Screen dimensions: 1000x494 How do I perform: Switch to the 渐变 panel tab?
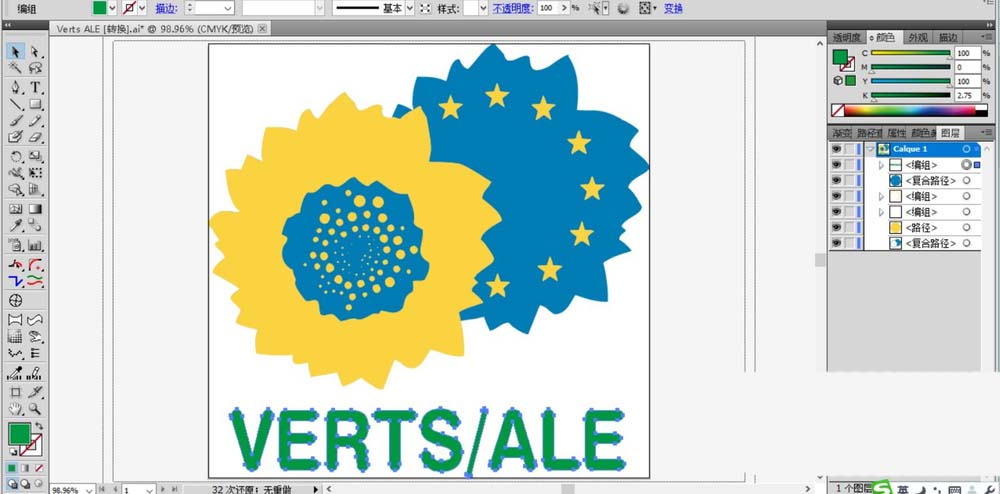[x=841, y=133]
